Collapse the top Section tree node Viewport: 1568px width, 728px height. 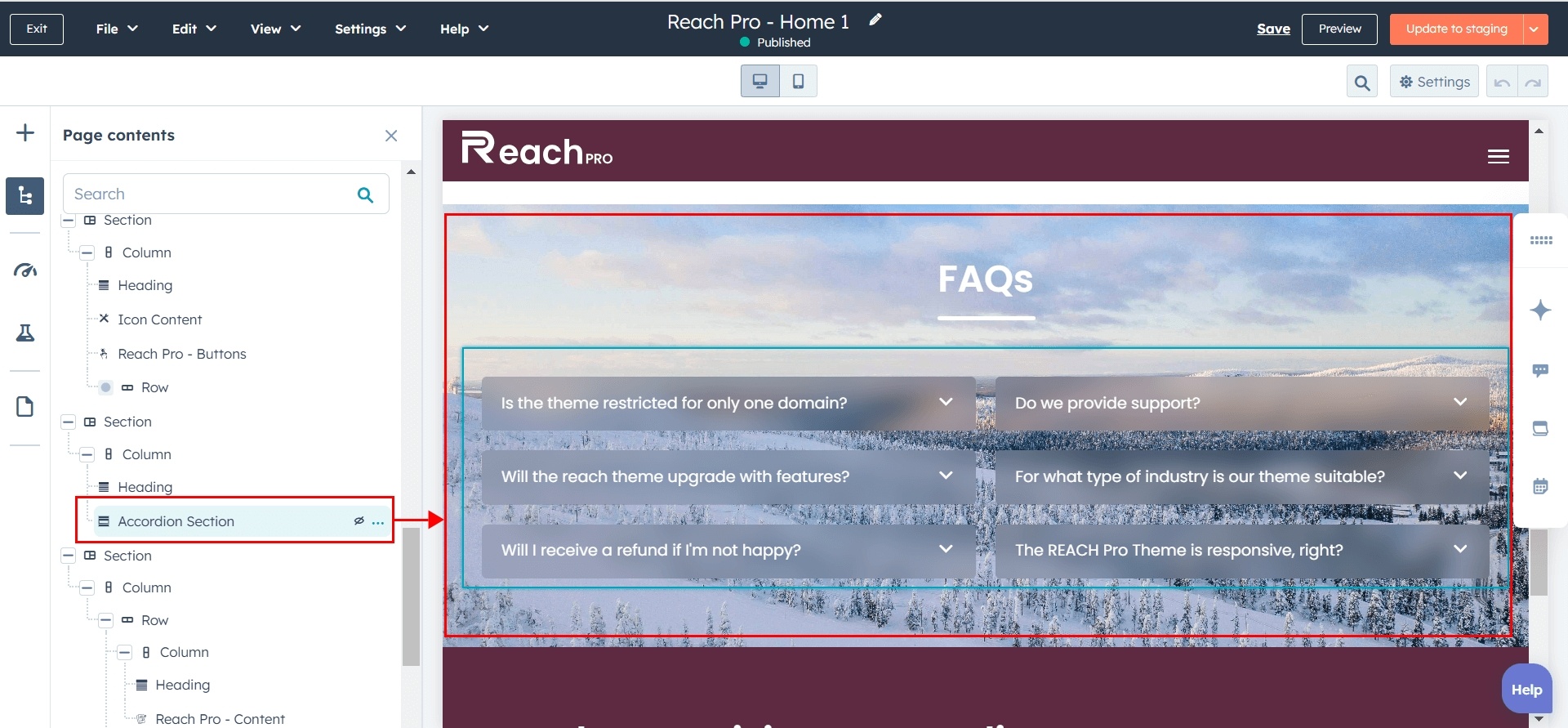[x=69, y=221]
